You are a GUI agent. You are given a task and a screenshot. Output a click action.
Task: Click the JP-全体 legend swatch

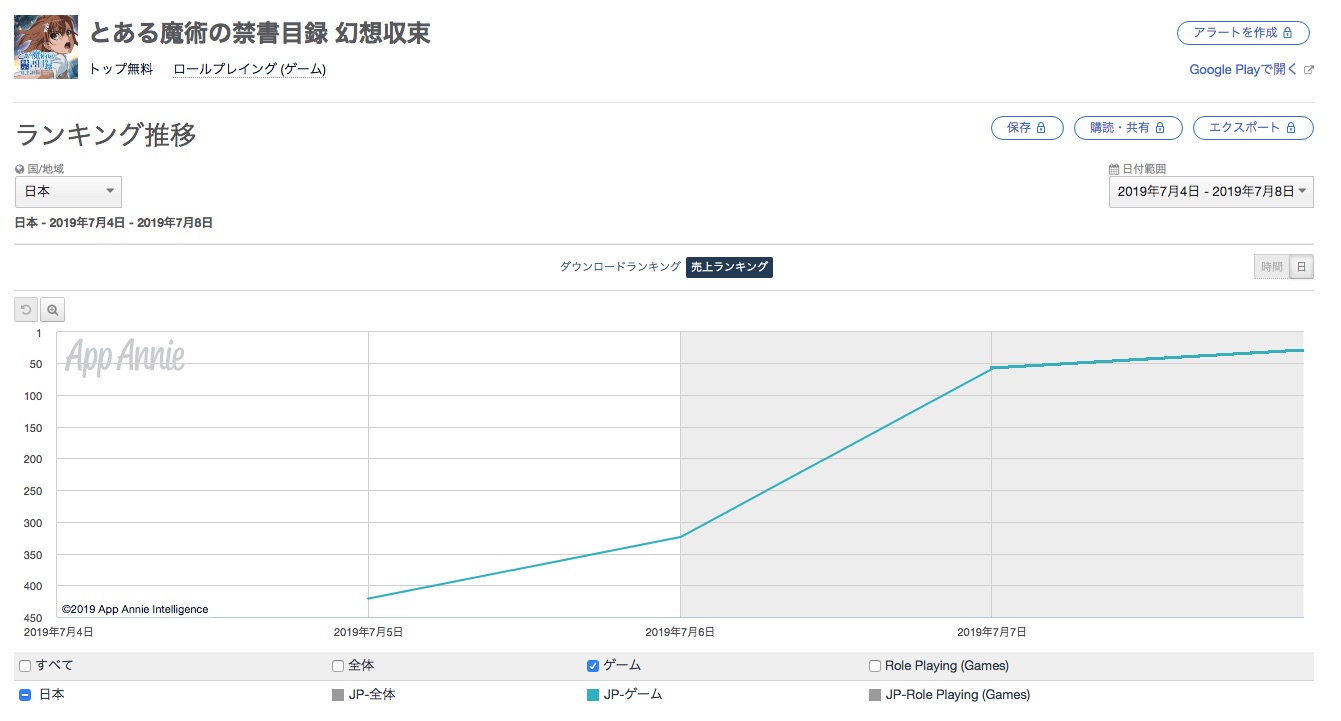click(338, 694)
